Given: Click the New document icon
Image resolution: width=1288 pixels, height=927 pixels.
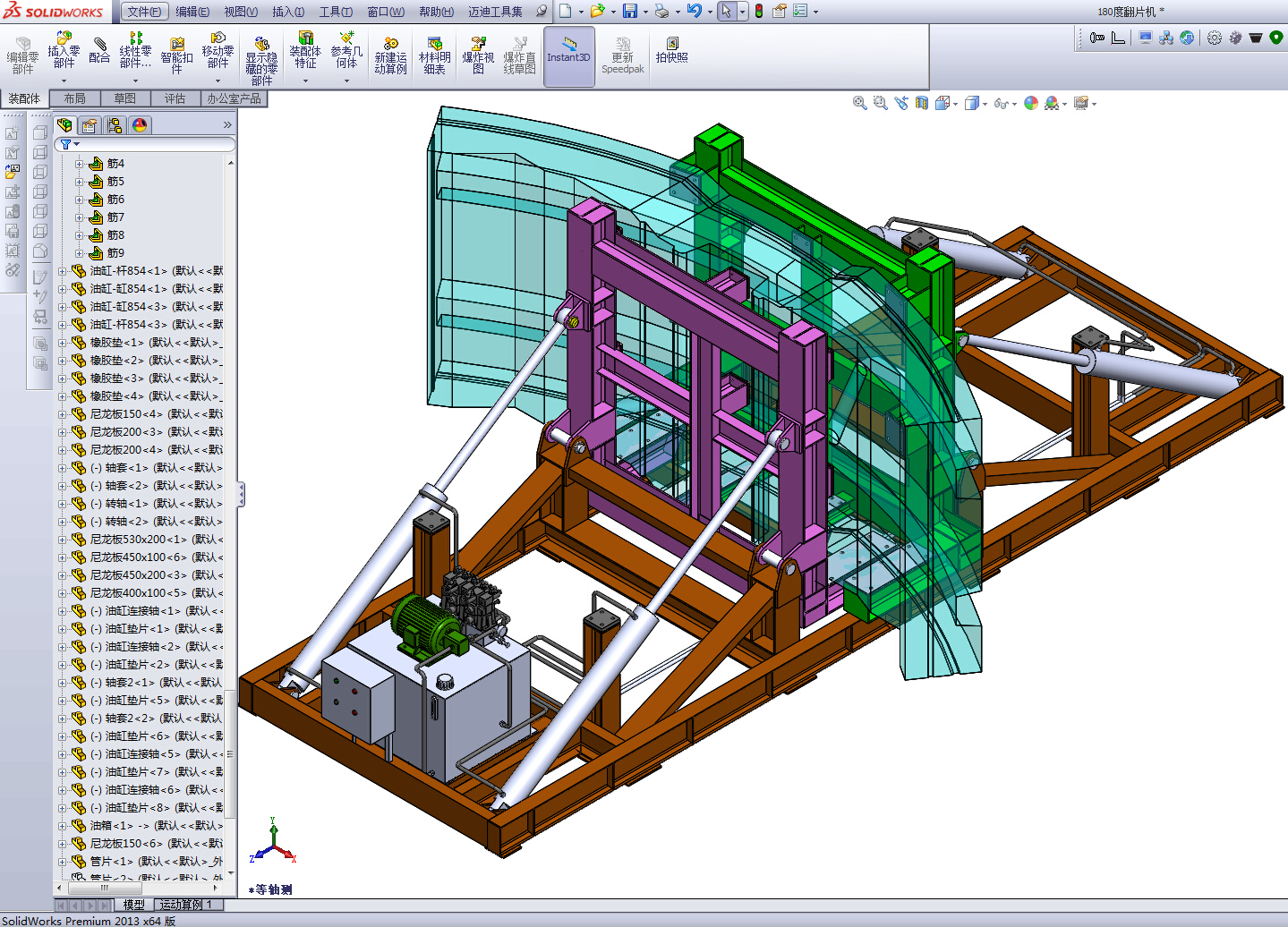Looking at the screenshot, I should tap(566, 12).
